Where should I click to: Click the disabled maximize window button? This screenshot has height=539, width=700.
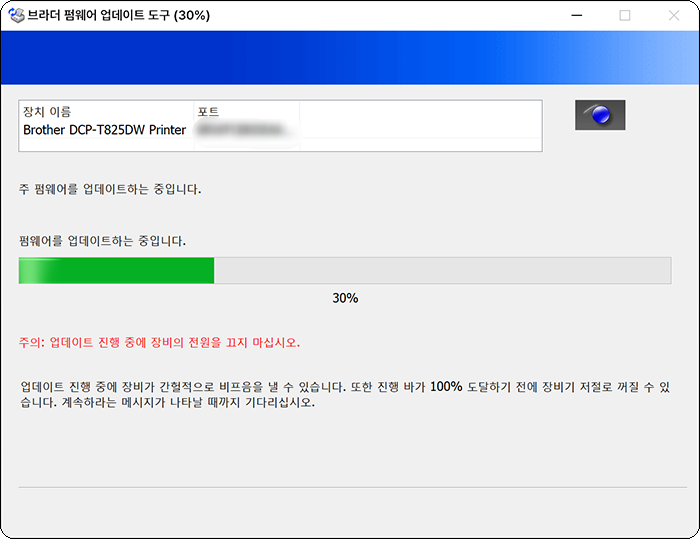point(625,16)
